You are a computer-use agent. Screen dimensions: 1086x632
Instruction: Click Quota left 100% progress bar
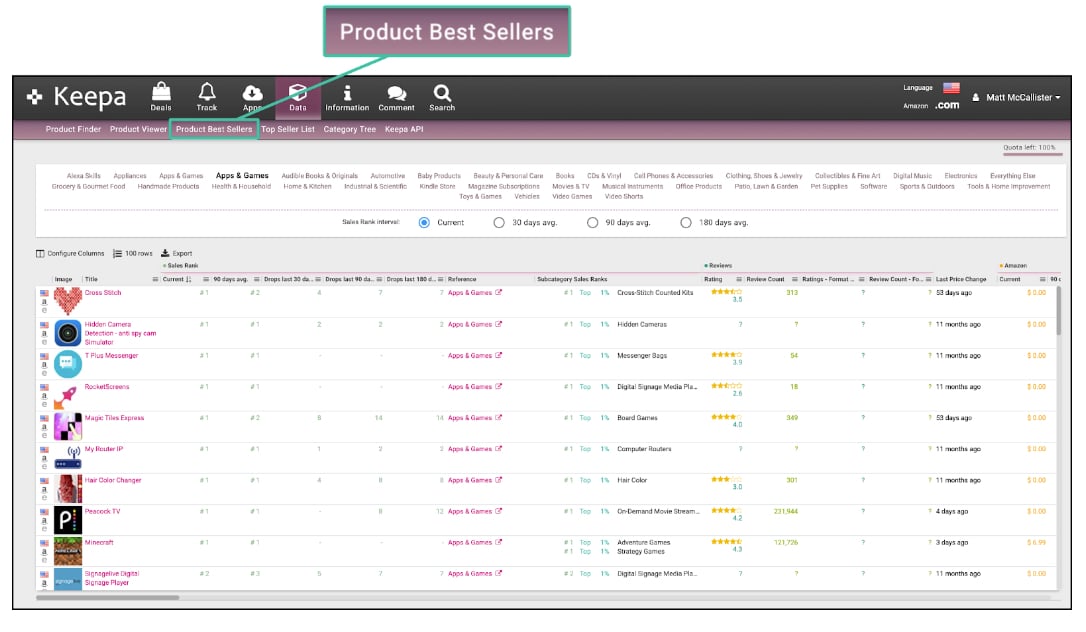1033,154
